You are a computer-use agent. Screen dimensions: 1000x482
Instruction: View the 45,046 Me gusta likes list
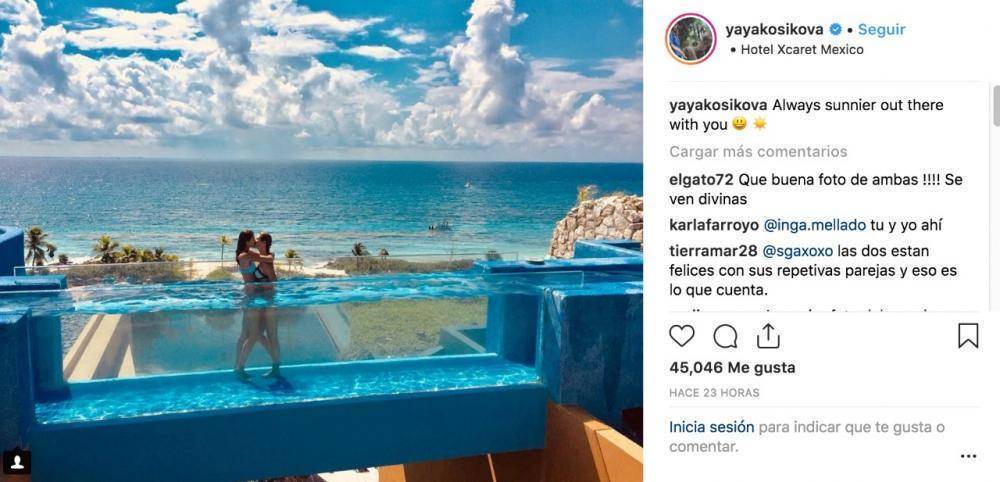(732, 368)
